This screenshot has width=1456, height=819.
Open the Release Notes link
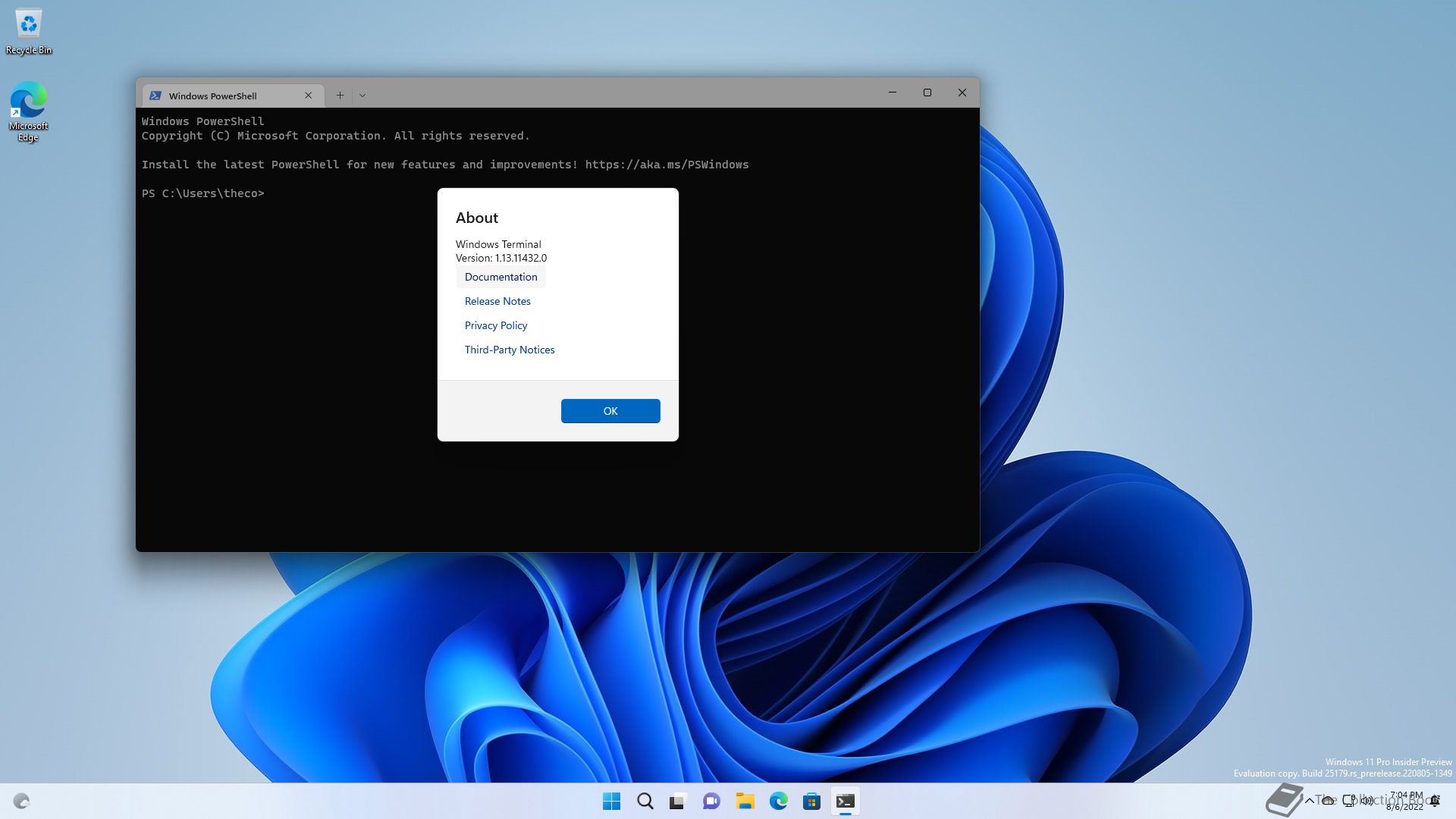497,301
